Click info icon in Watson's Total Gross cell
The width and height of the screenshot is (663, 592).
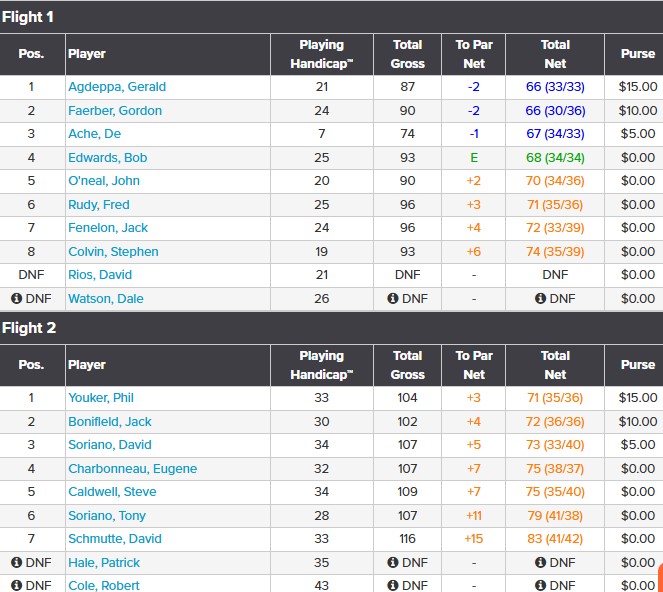coord(393,298)
